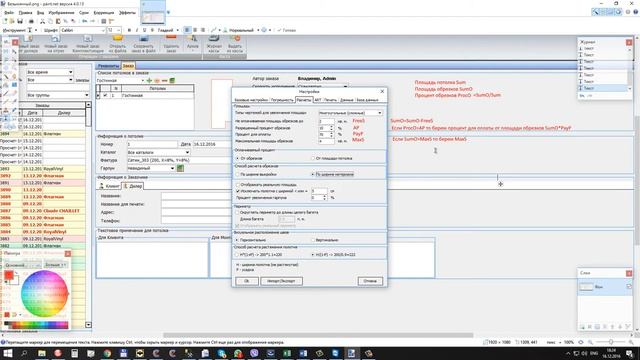Open the Файл menu
The width and height of the screenshot is (640, 360).
click(x=9, y=13)
